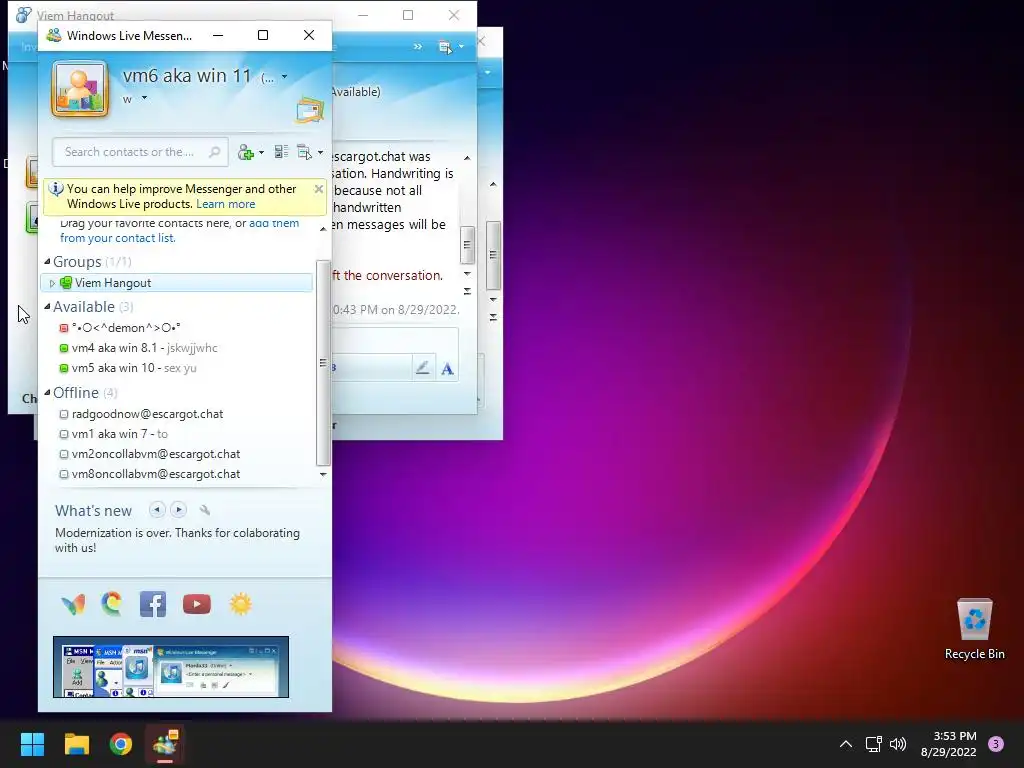Click the Viem Hangout group icon
The height and width of the screenshot is (768, 1024).
(x=66, y=283)
